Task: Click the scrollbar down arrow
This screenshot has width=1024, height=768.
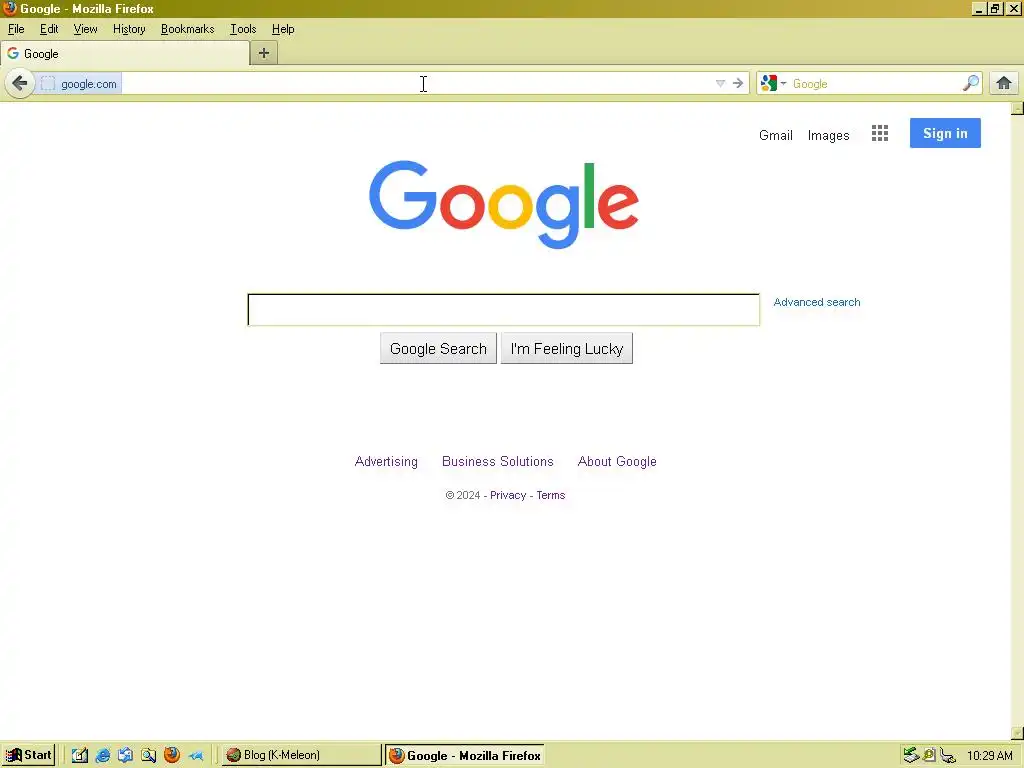Action: pos(1017,733)
